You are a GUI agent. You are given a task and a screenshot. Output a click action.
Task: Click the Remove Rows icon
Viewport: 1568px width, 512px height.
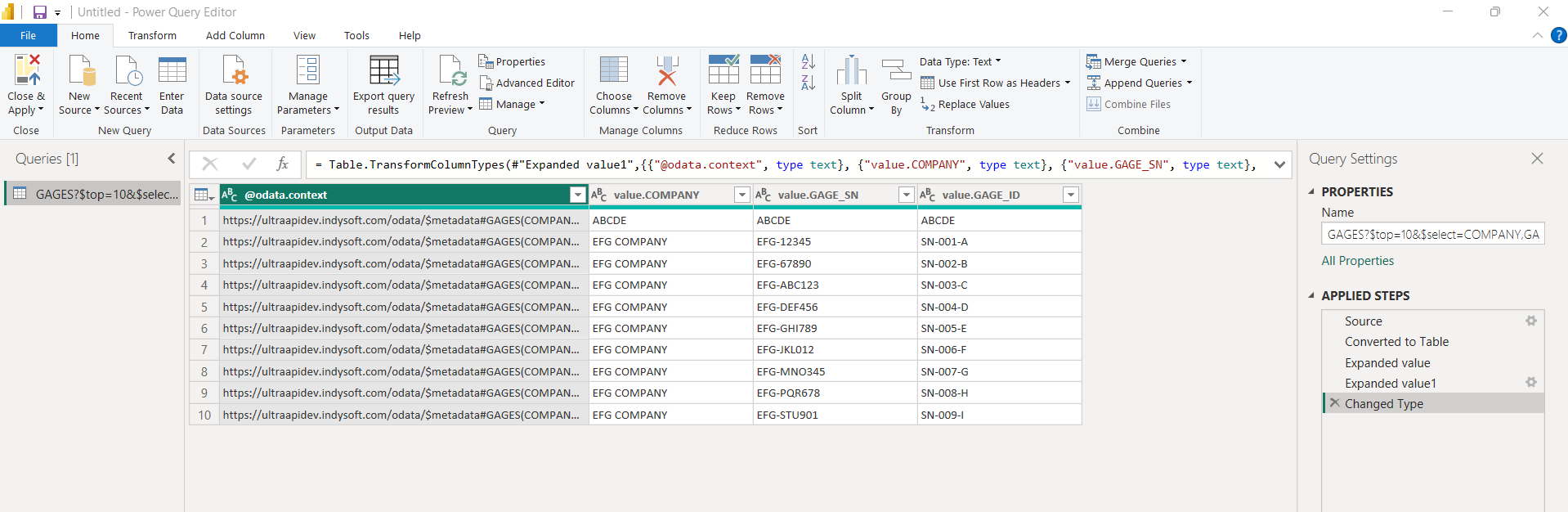pyautogui.click(x=766, y=70)
